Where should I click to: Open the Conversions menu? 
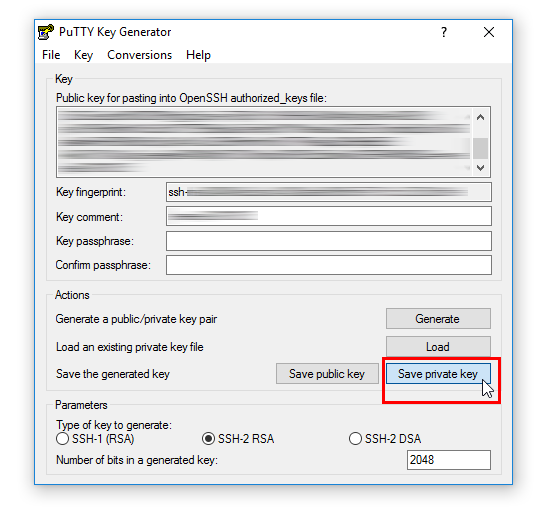(139, 55)
